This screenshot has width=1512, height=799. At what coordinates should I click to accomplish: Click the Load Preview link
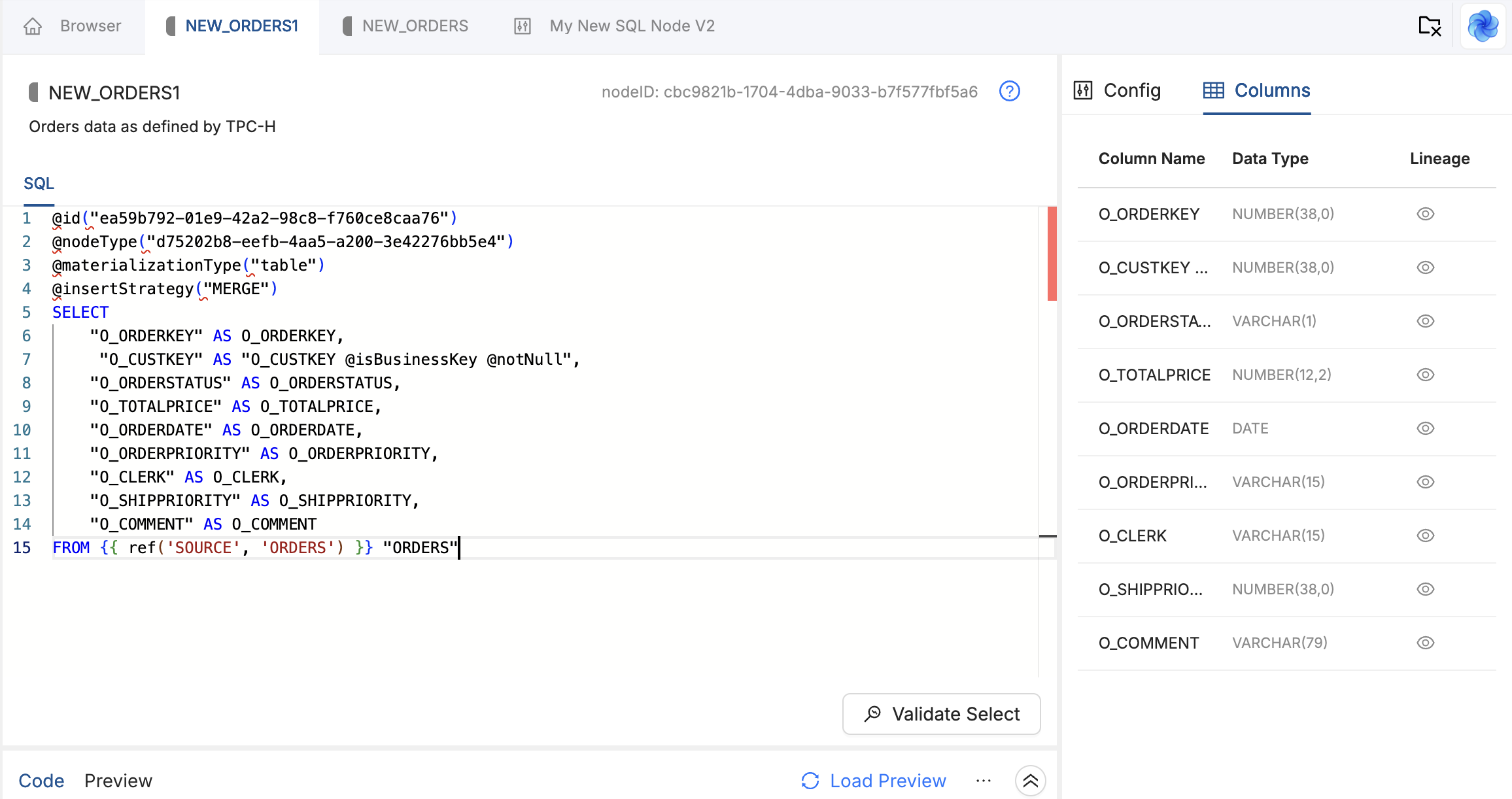(x=887, y=781)
